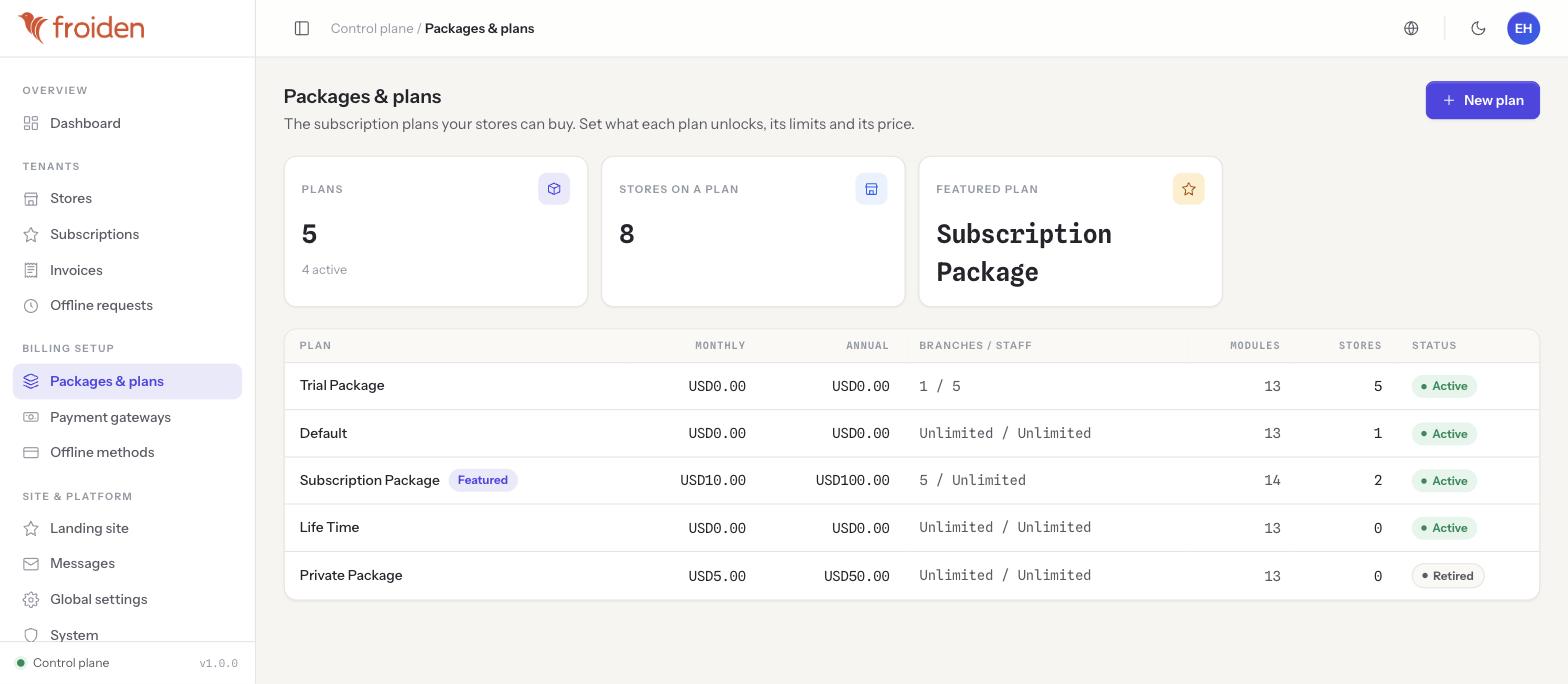Screen dimensions: 1568x684
Task: Open Offline methods page
Action: [127, 453]
